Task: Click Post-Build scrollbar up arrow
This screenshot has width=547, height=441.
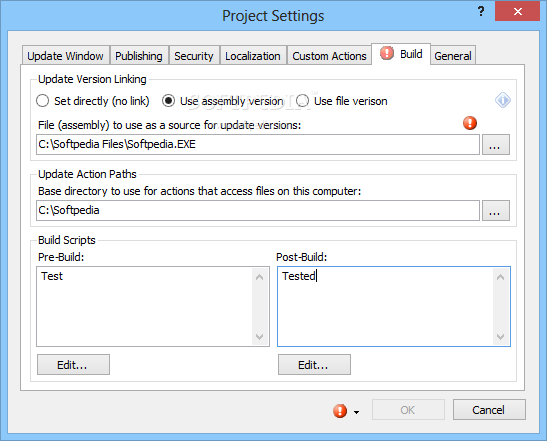Action: (x=500, y=277)
